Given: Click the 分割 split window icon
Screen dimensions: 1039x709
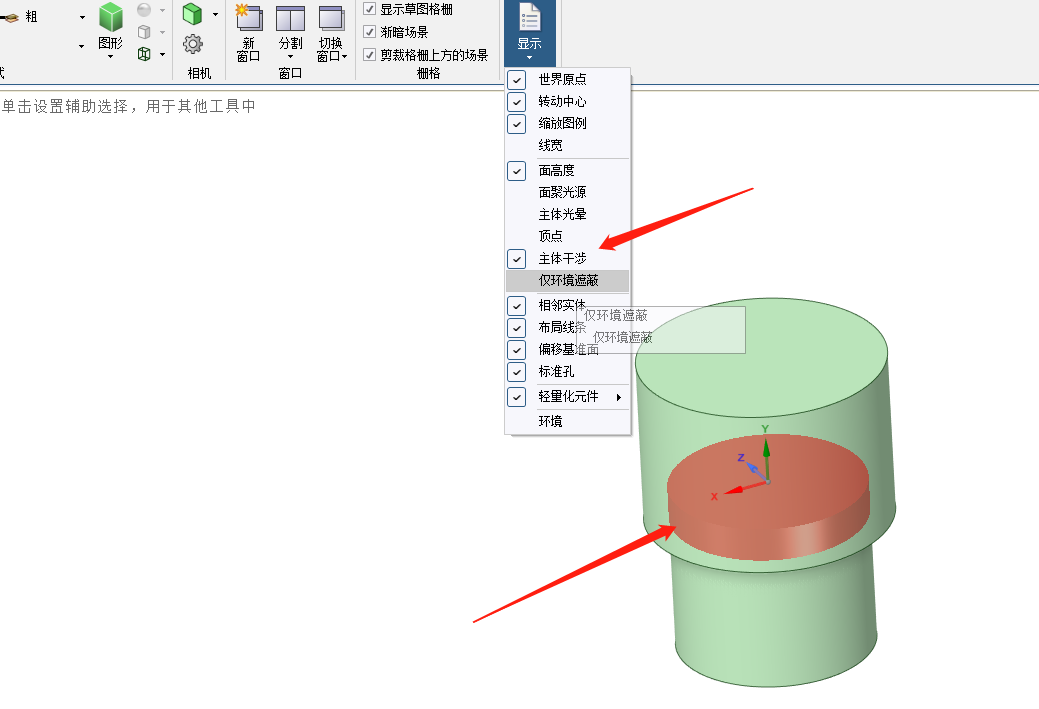Looking at the screenshot, I should click(290, 18).
